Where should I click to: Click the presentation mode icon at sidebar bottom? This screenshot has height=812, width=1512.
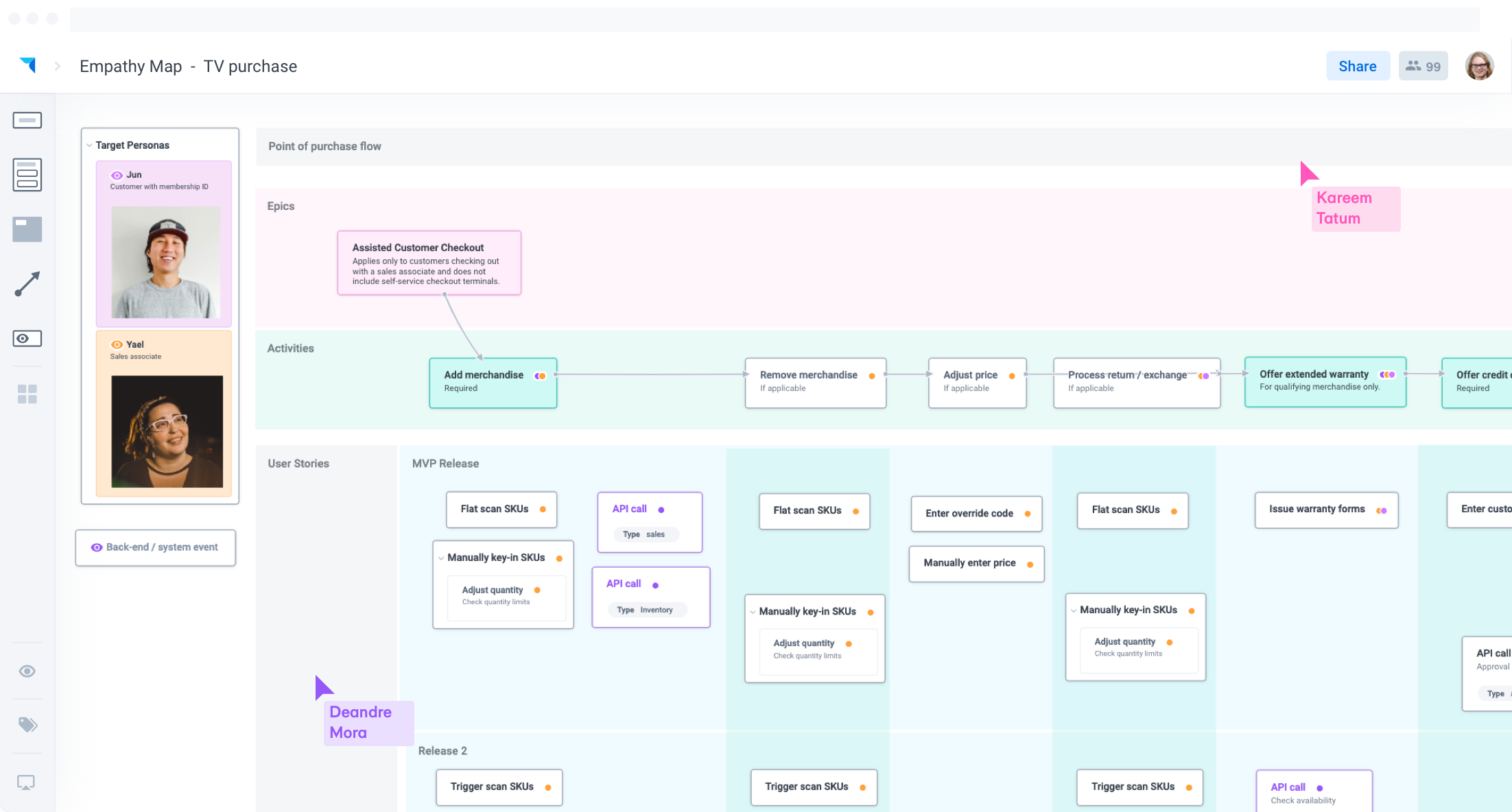pyautogui.click(x=27, y=782)
